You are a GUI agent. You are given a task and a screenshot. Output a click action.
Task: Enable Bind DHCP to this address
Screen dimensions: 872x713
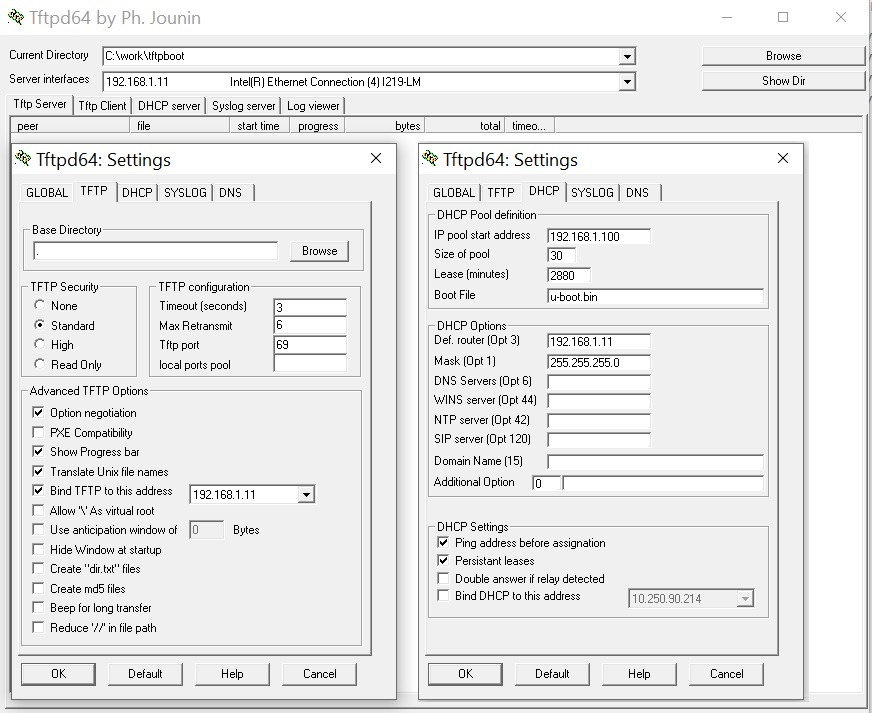click(443, 596)
